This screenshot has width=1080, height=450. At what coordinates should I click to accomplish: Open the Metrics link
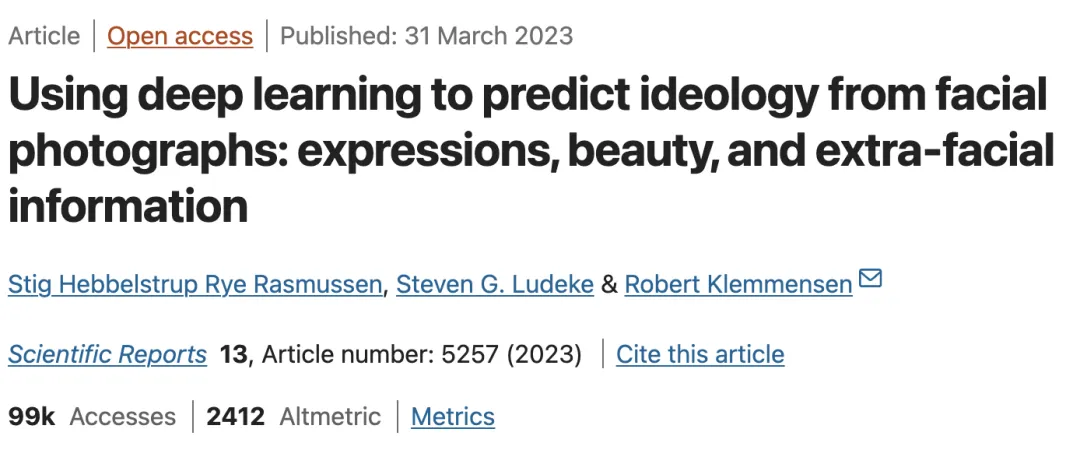pos(453,416)
